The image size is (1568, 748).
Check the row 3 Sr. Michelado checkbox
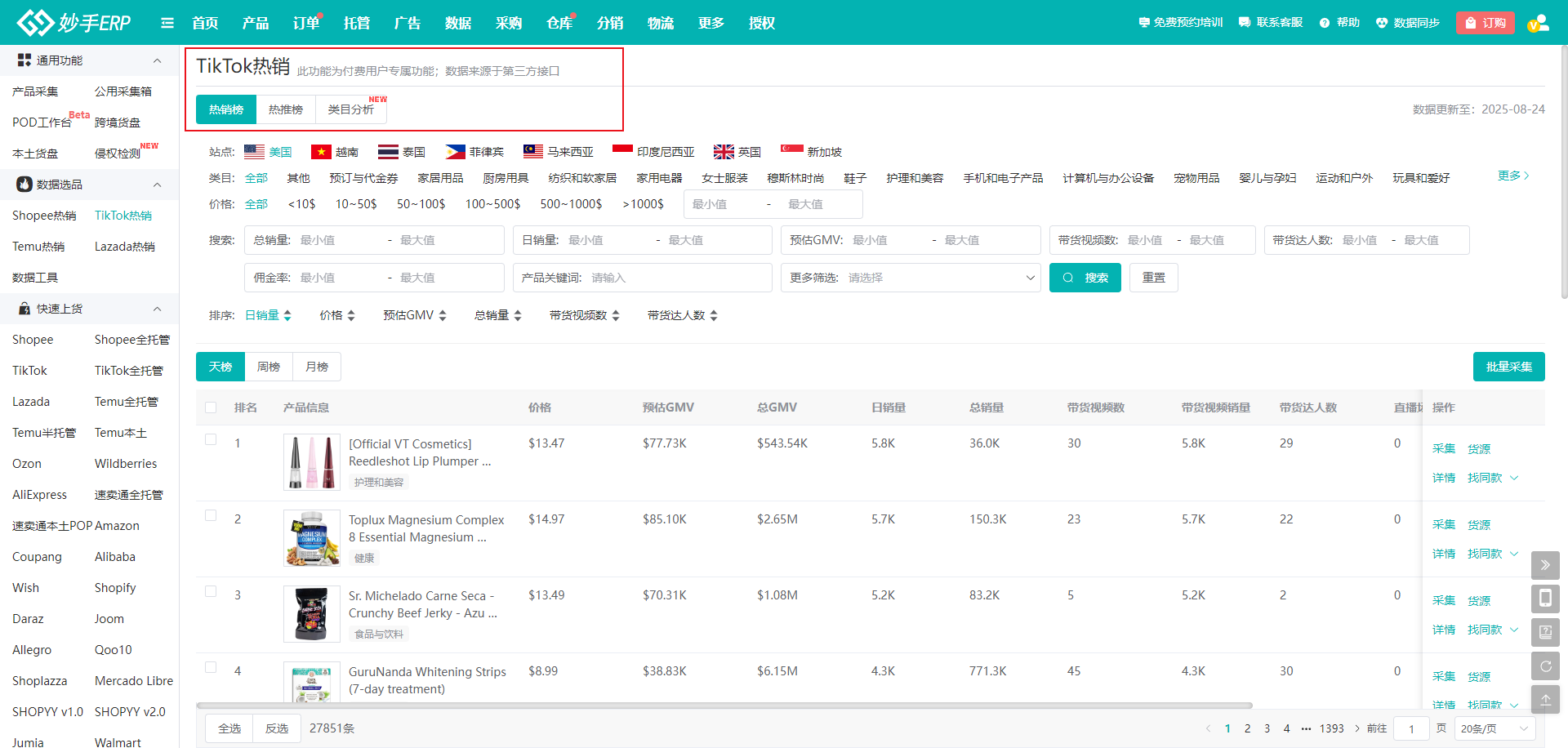211,591
